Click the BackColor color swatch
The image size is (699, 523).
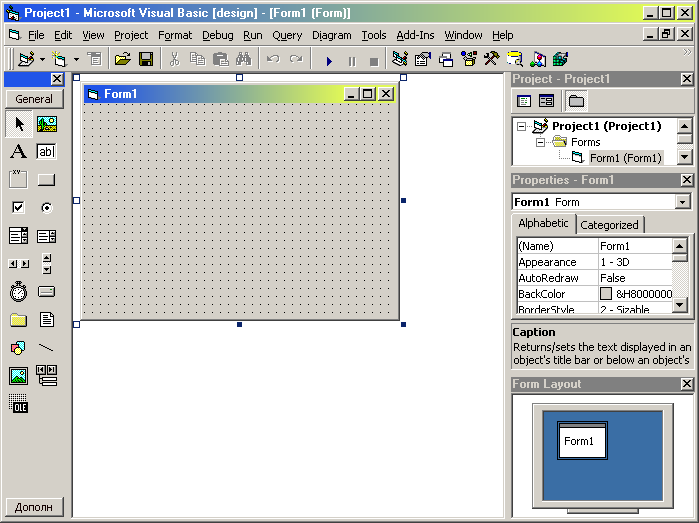[x=606, y=293]
